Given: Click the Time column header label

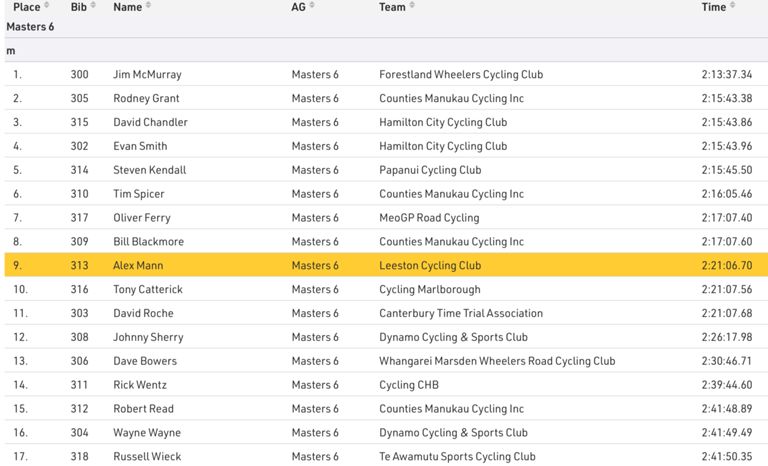Looking at the screenshot, I should (x=714, y=7).
